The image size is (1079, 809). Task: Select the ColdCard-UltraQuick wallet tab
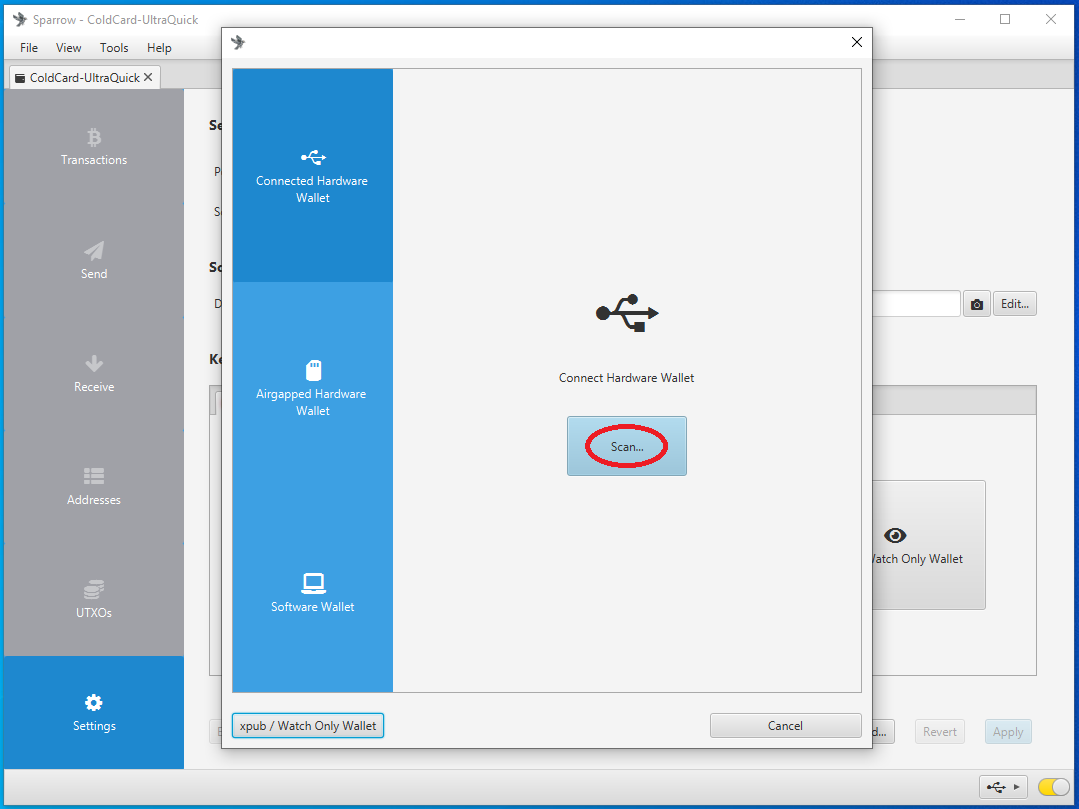(85, 78)
